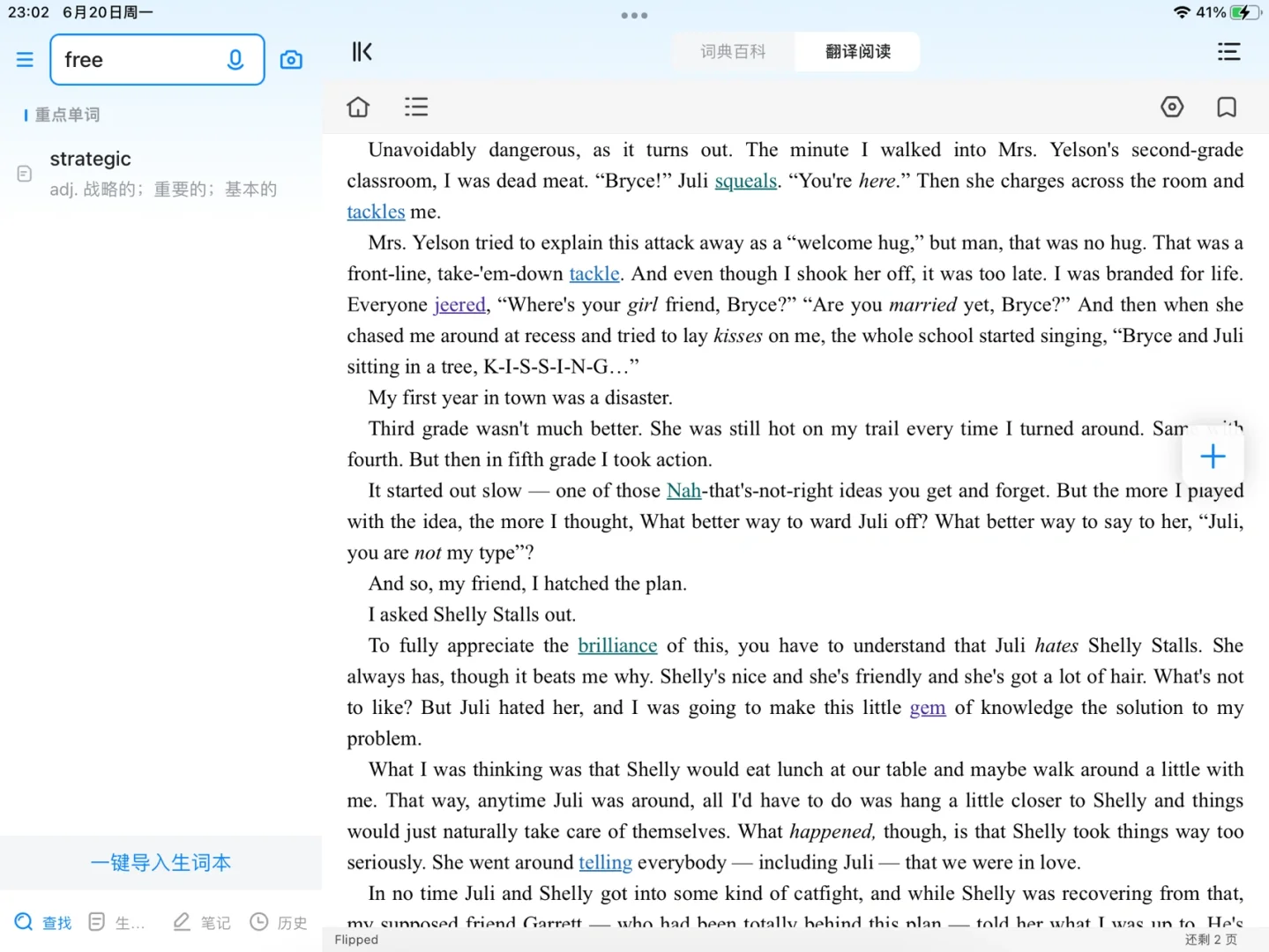Tap the Wi-Fi status icon
The height and width of the screenshot is (952, 1269).
point(1182,12)
